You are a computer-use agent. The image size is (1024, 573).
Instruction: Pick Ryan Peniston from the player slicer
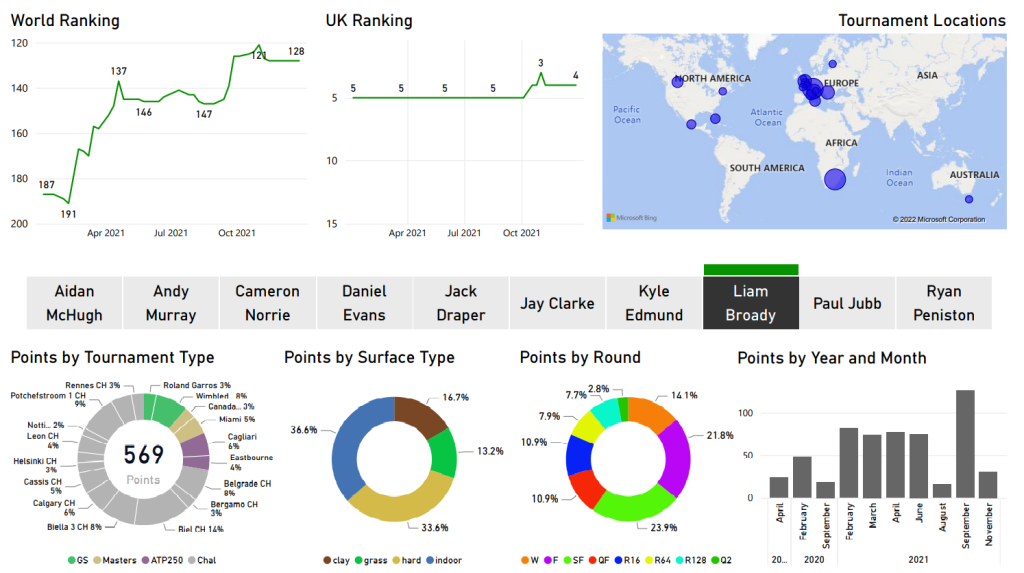point(943,303)
